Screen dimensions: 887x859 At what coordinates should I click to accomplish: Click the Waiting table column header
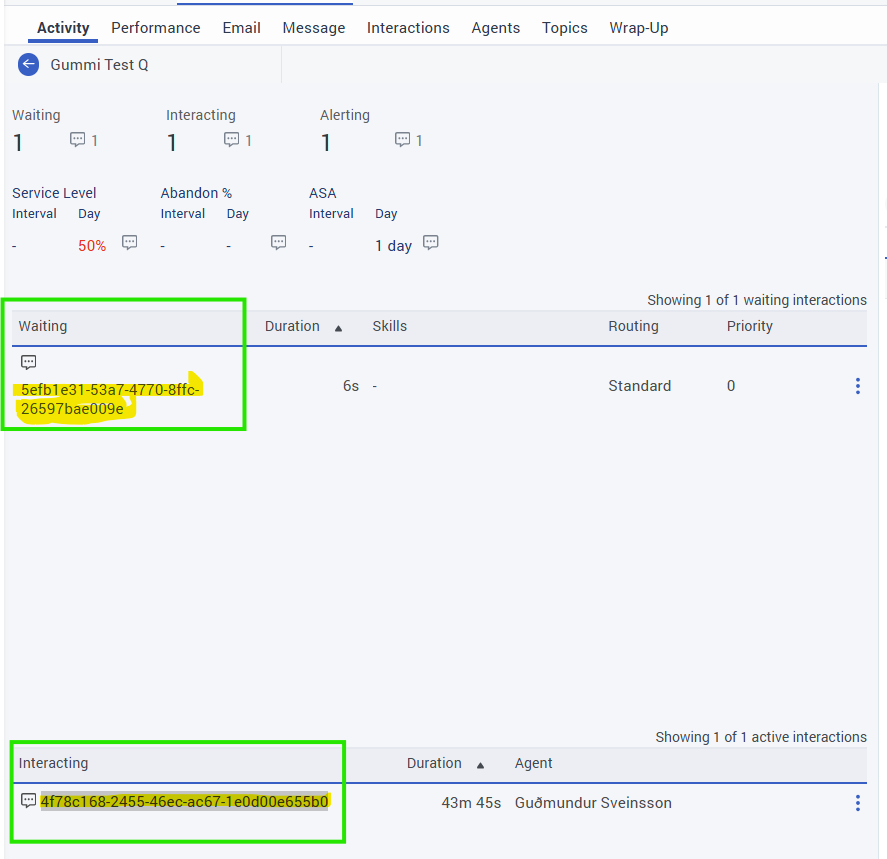(x=43, y=326)
